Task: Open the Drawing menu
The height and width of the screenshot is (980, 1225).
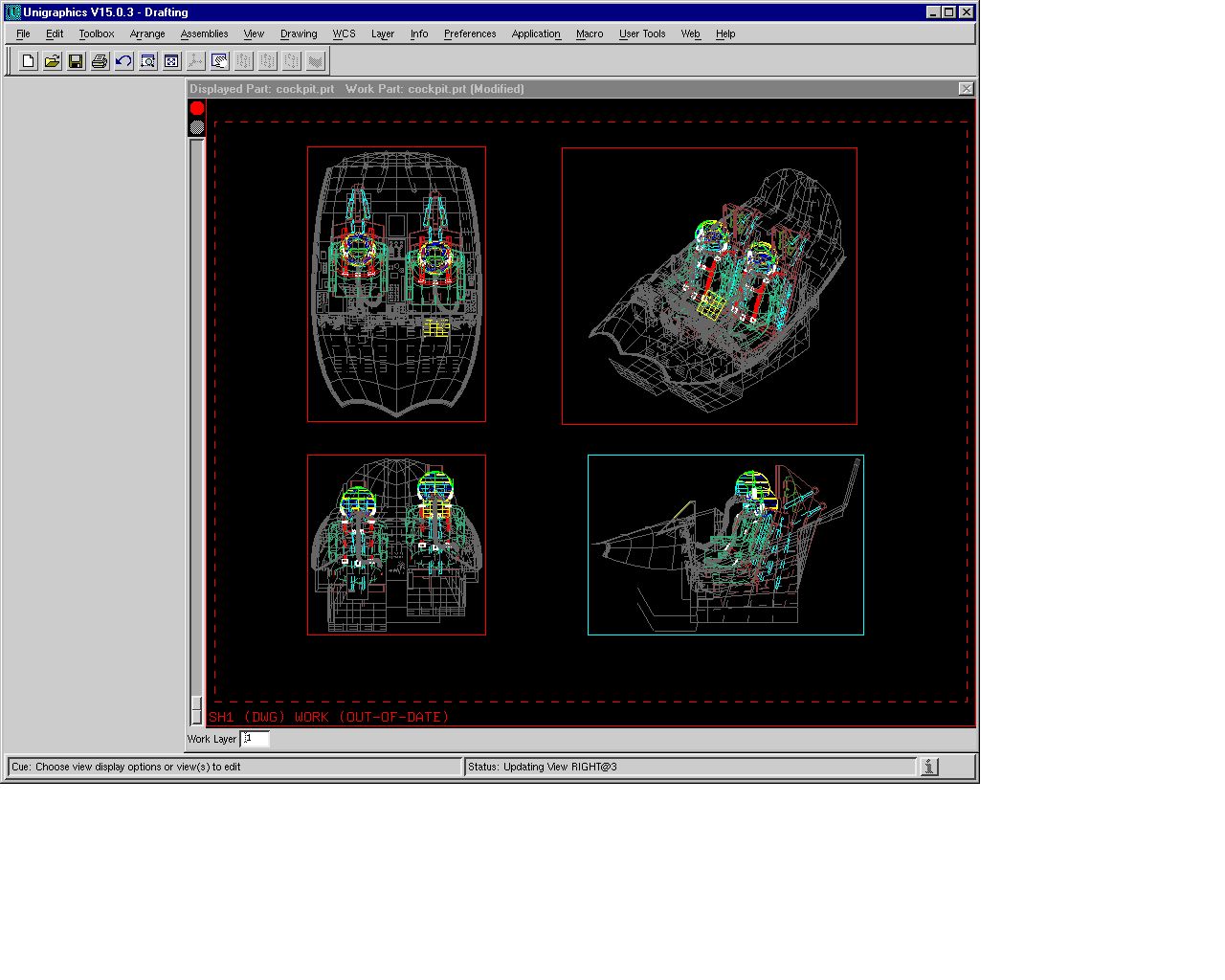Action: [x=299, y=33]
